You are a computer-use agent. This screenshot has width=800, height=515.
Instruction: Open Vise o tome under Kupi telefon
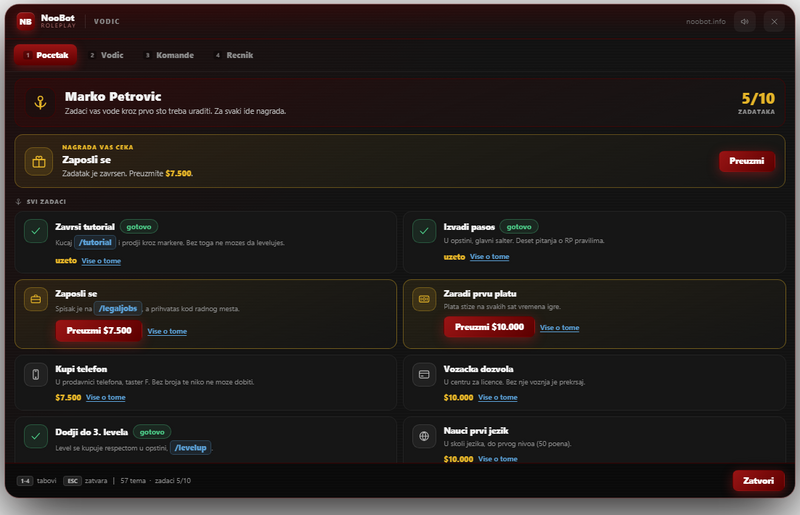pyautogui.click(x=106, y=398)
